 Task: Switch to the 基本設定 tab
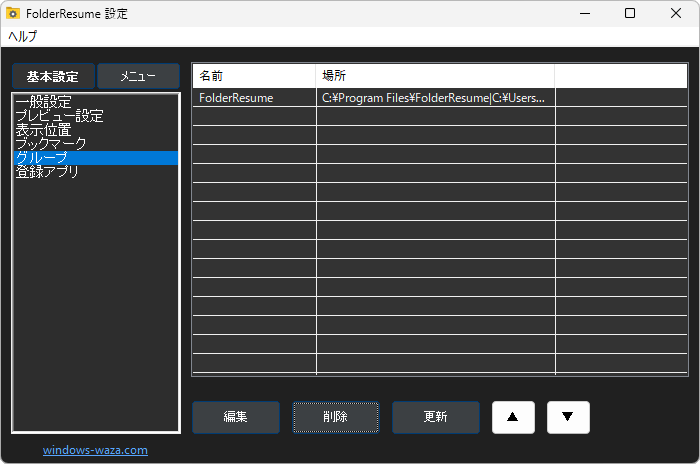tap(53, 76)
